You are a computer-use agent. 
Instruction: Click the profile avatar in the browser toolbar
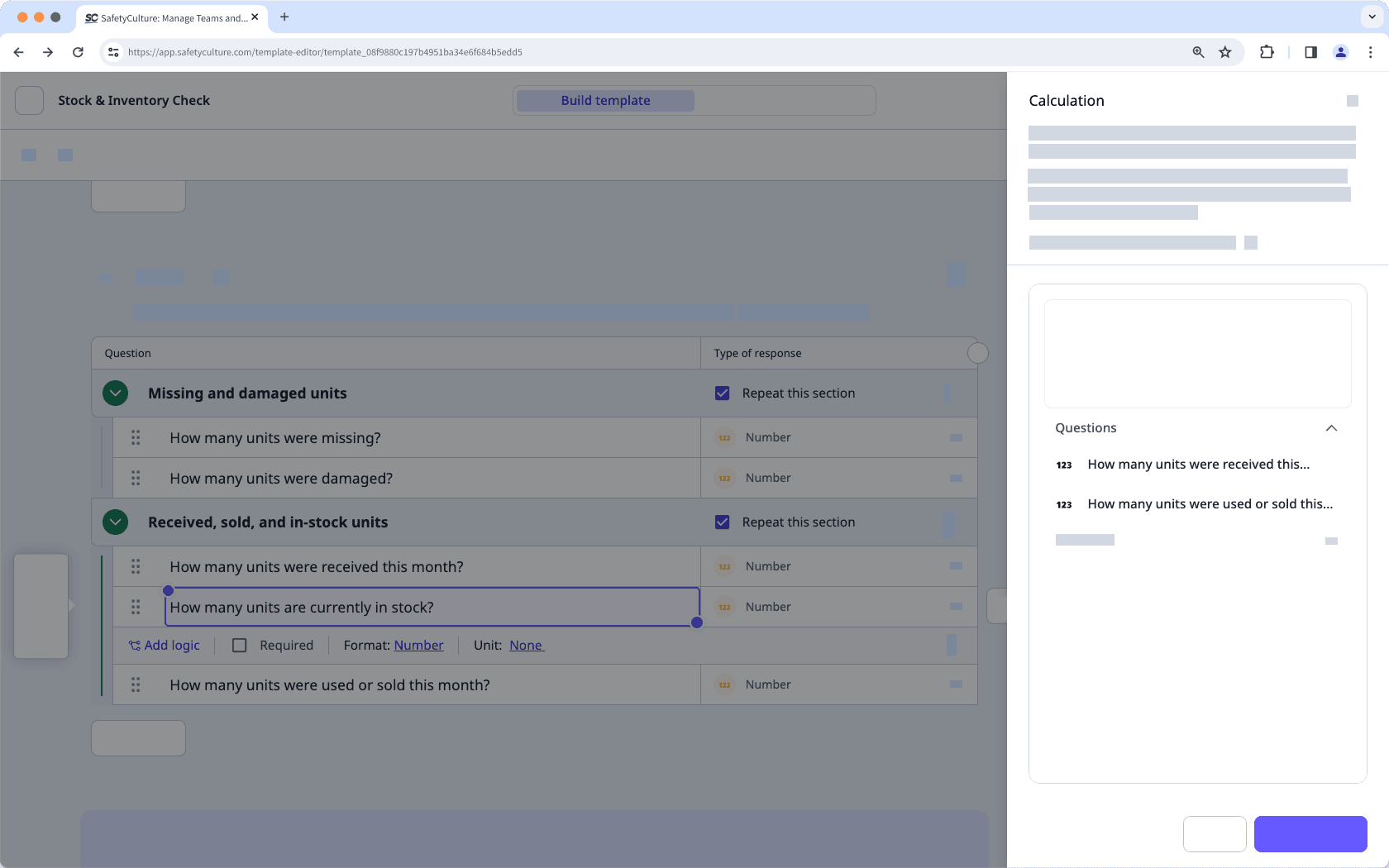click(1340, 51)
